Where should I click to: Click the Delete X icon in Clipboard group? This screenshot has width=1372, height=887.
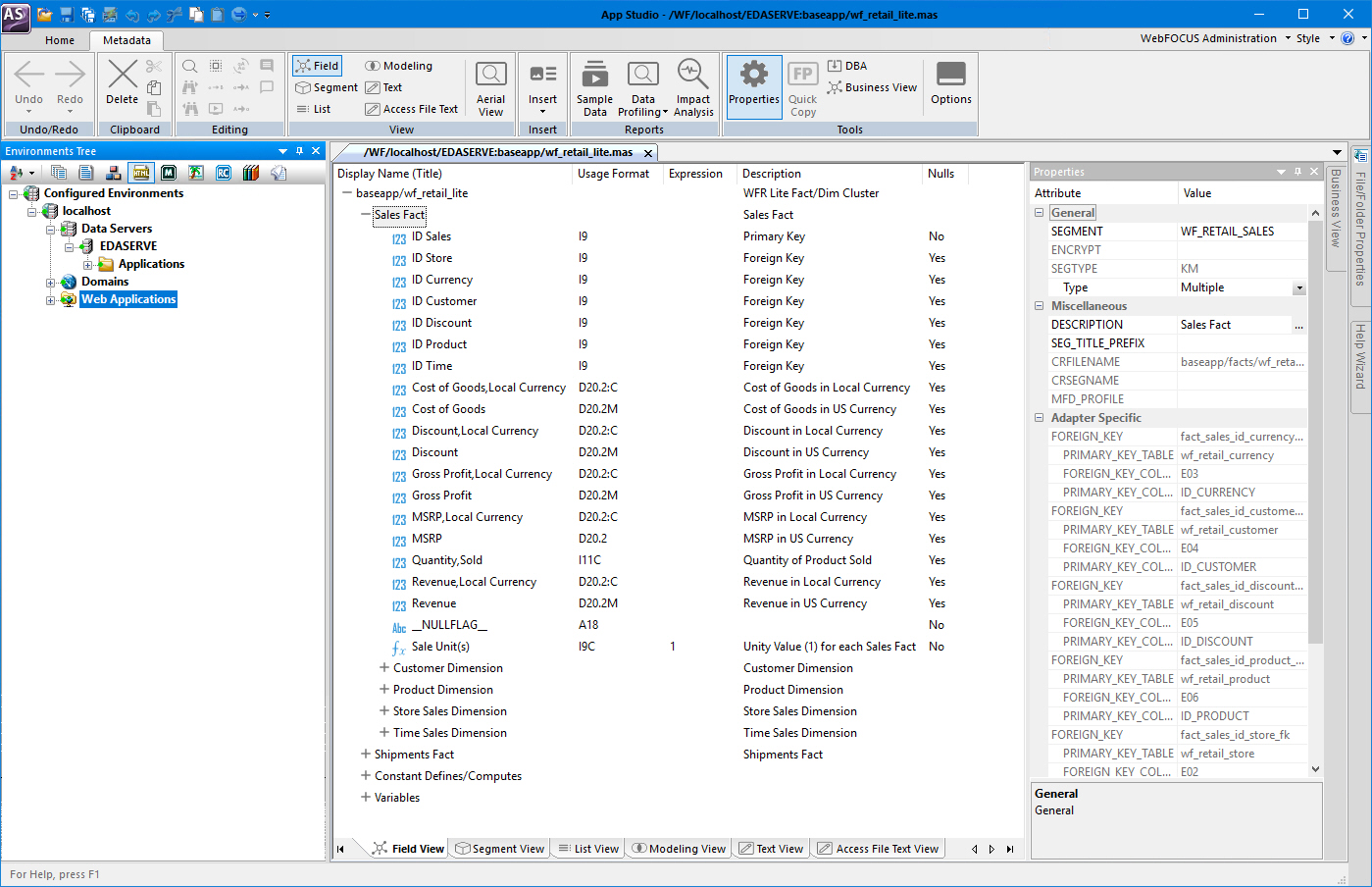coord(123,83)
